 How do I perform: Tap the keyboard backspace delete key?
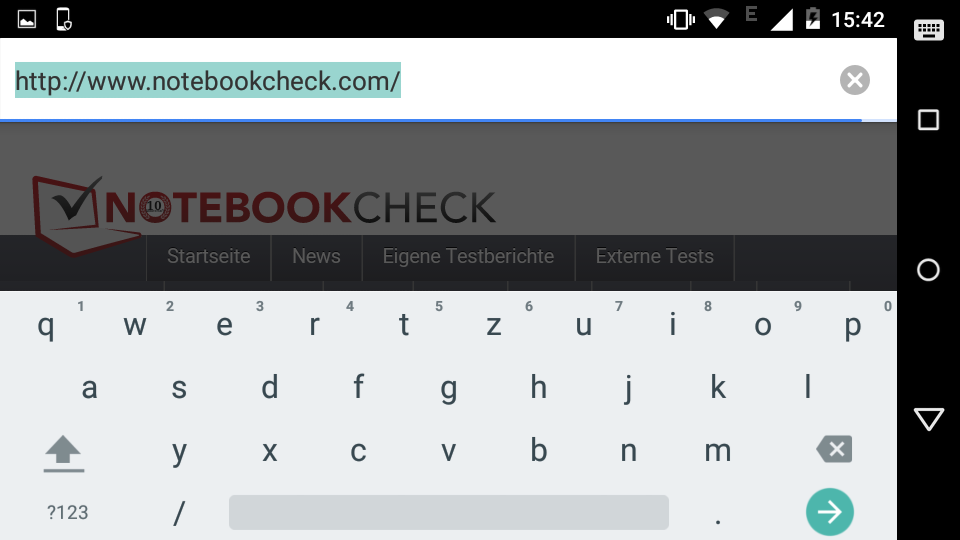[x=834, y=449]
